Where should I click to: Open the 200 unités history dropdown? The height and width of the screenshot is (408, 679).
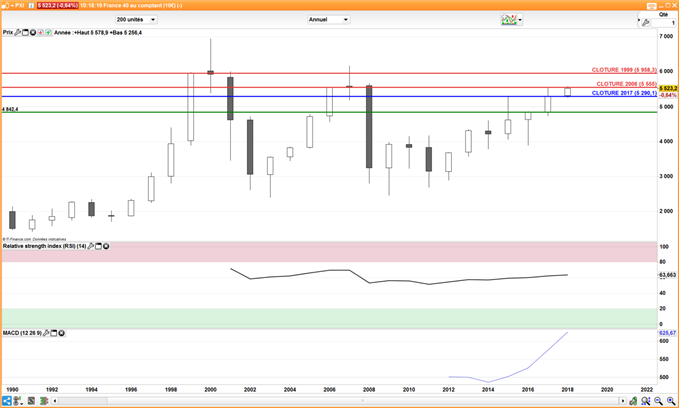pyautogui.click(x=136, y=19)
